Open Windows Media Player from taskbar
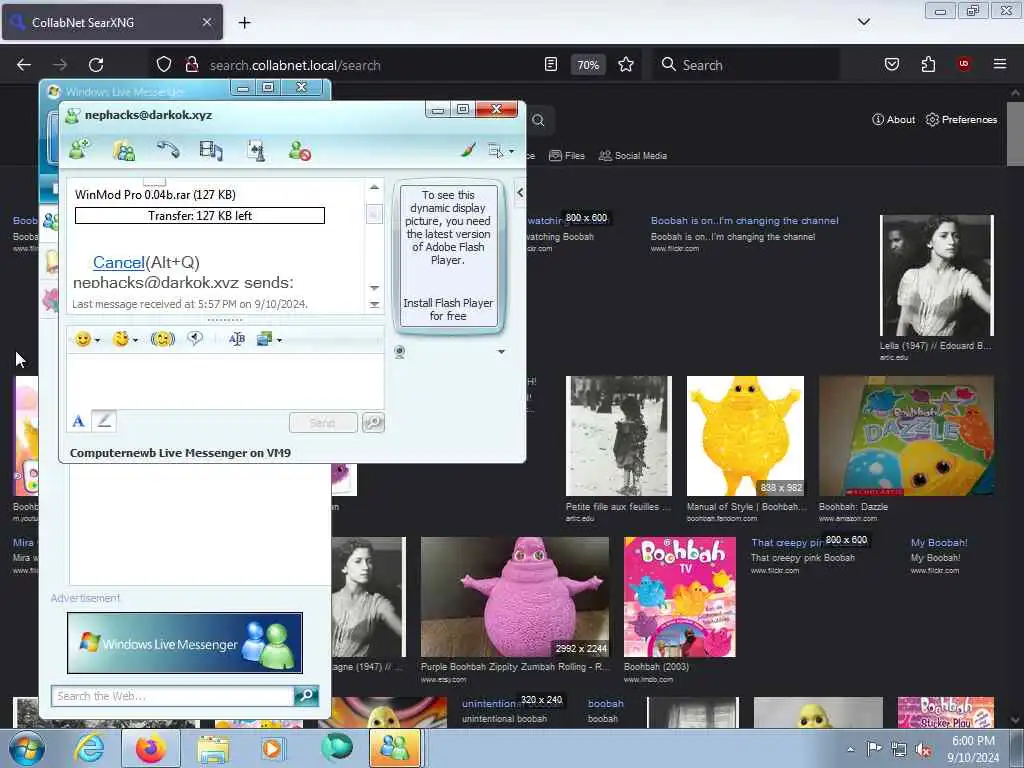This screenshot has width=1024, height=768. click(x=272, y=749)
